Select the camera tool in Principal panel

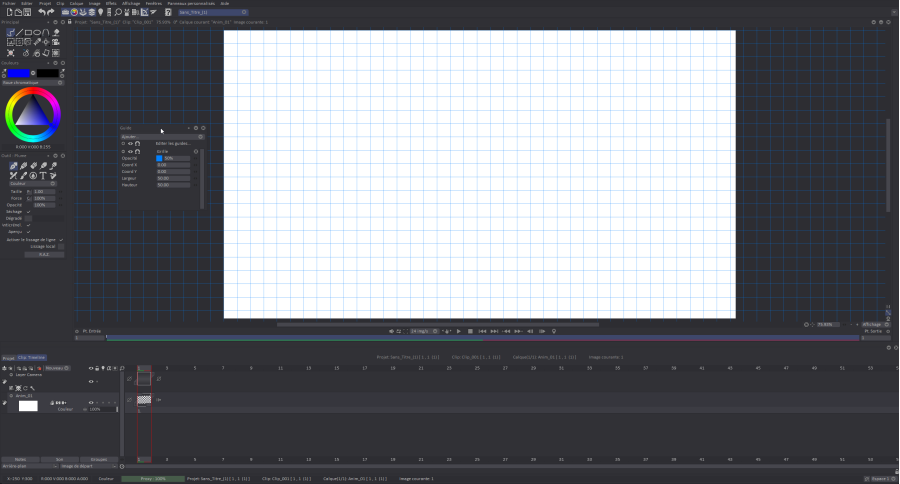coord(56,42)
